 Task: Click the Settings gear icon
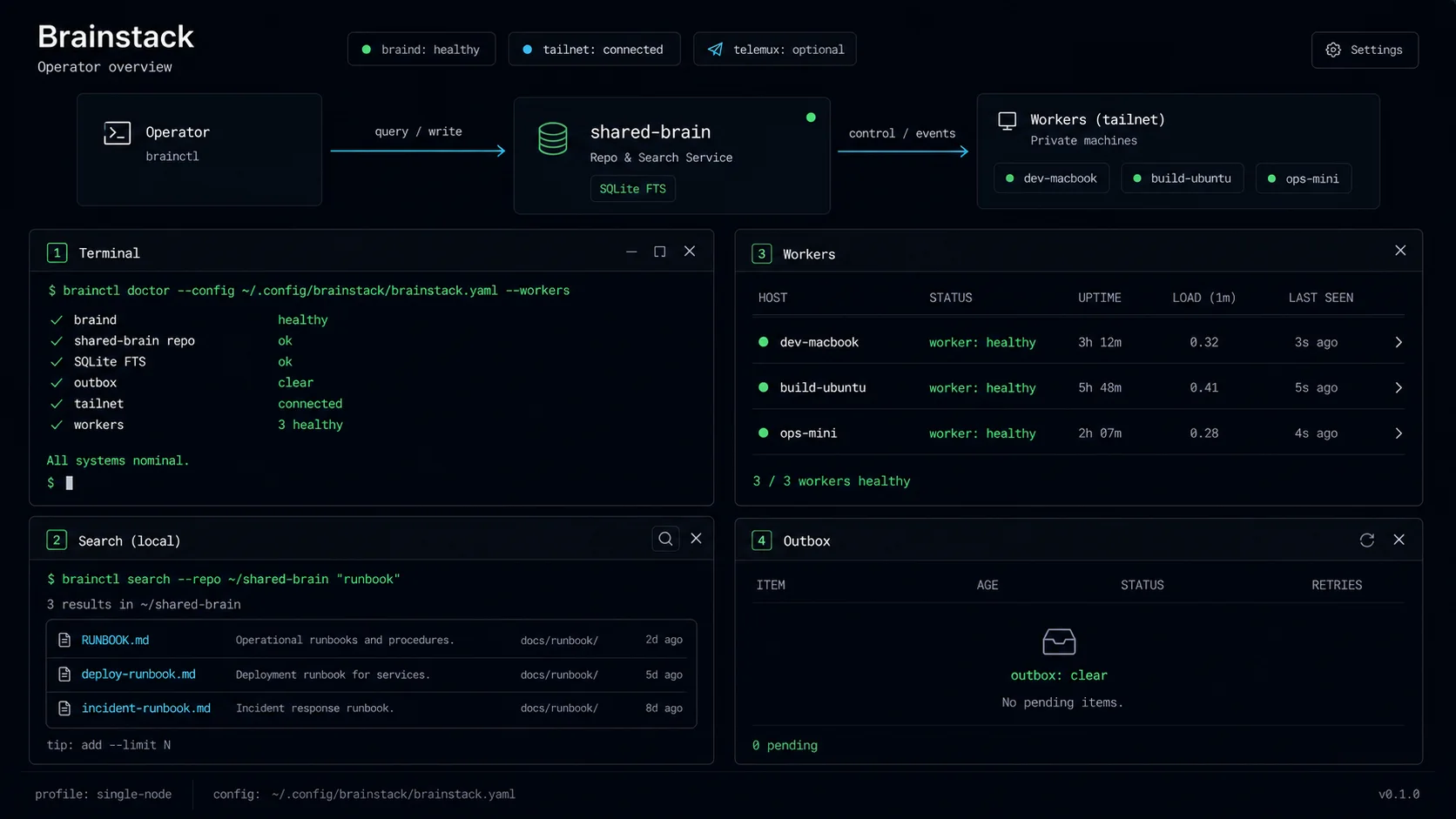click(1333, 50)
